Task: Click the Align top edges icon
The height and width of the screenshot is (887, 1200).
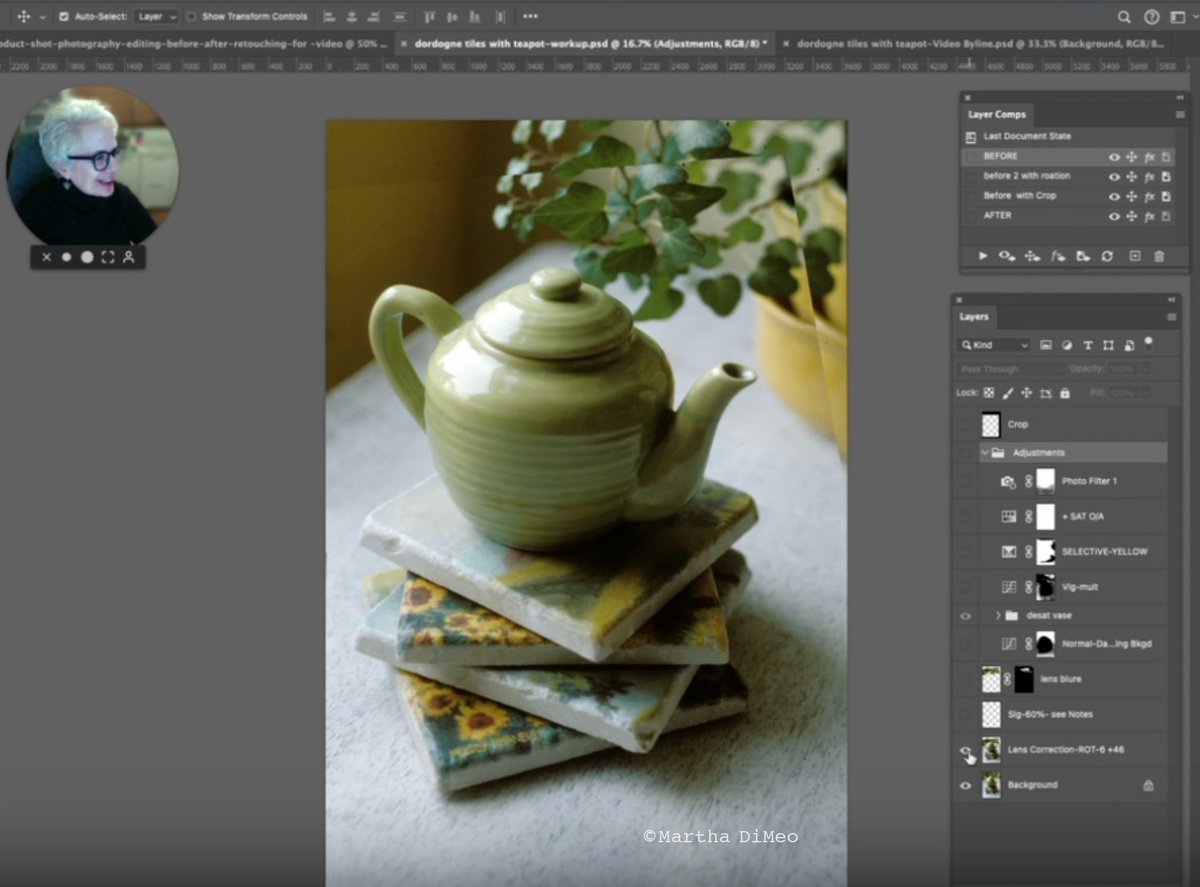Action: pos(430,17)
